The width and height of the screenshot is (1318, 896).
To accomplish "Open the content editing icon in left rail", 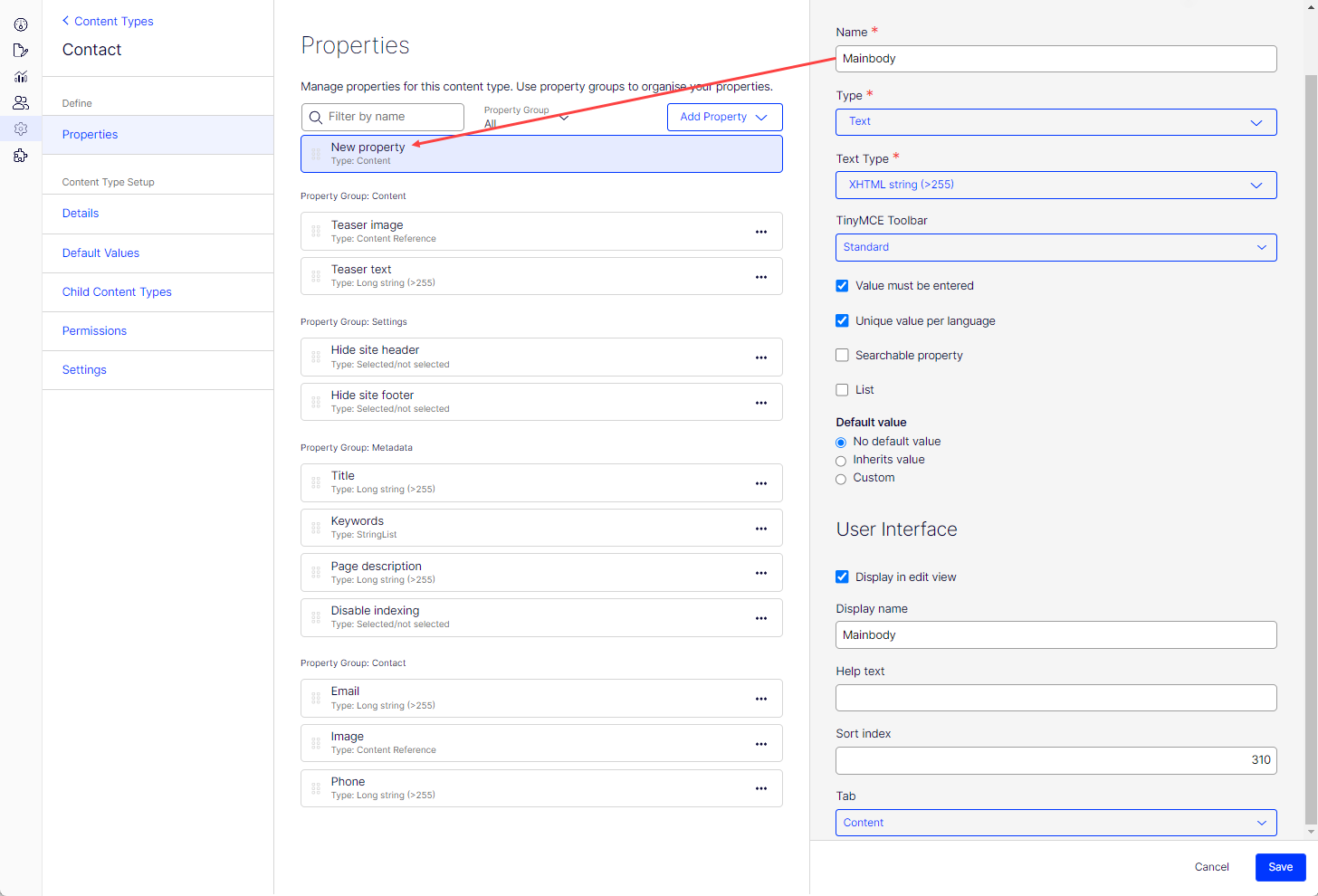I will tap(21, 51).
